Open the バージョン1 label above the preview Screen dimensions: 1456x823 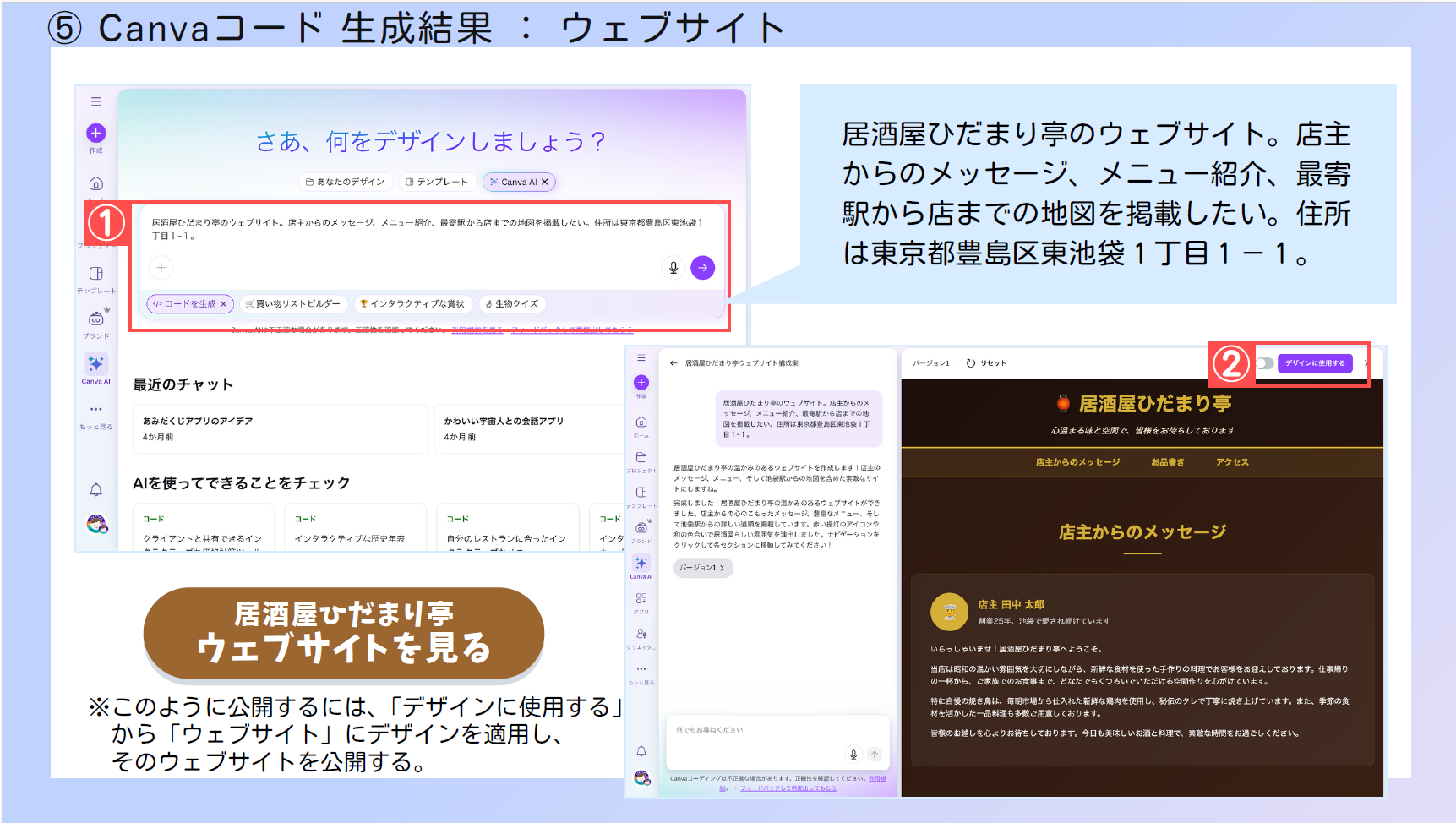[931, 363]
